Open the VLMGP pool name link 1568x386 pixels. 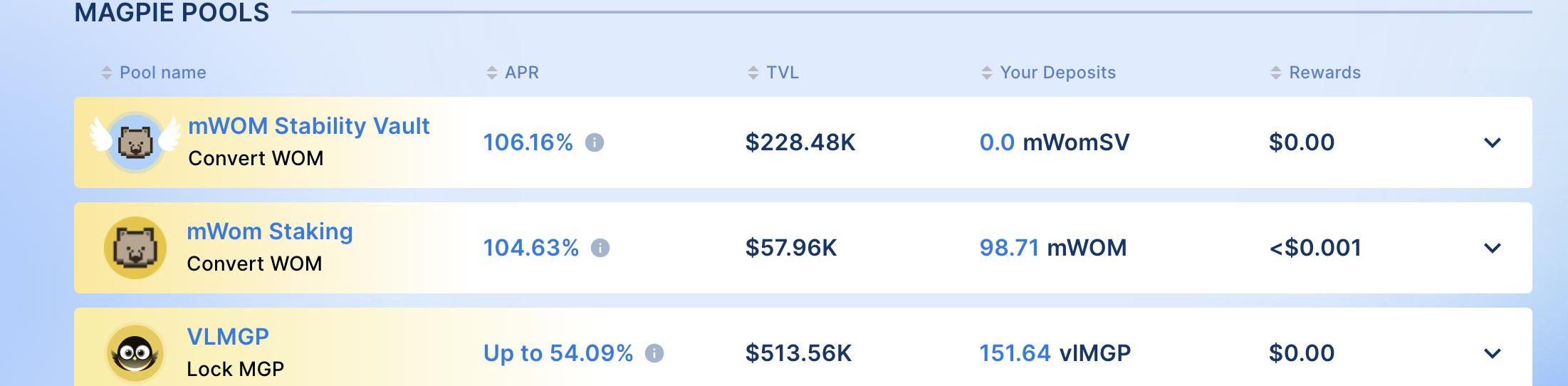[228, 337]
